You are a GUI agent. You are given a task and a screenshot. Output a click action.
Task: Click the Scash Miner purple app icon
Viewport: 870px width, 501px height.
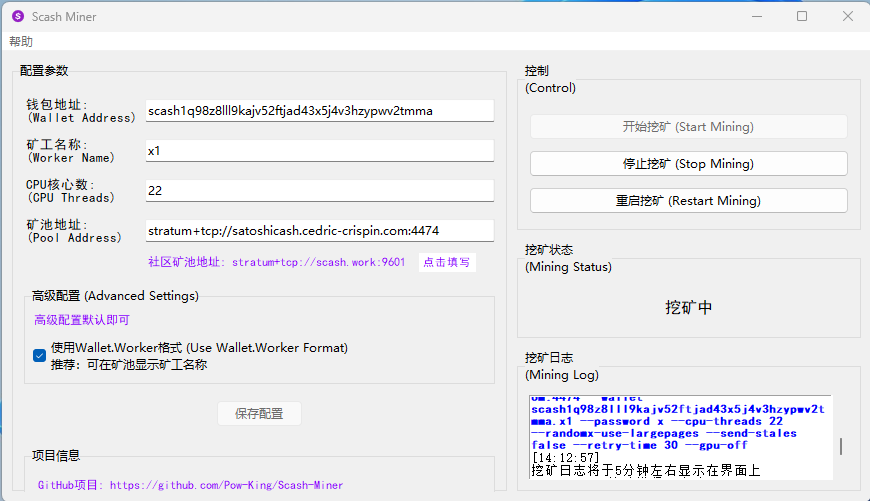point(18,17)
